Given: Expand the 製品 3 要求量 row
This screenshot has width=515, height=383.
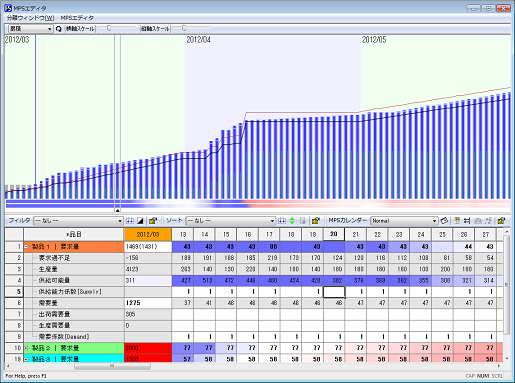Looking at the screenshot, I should pyautogui.click(x=26, y=359).
